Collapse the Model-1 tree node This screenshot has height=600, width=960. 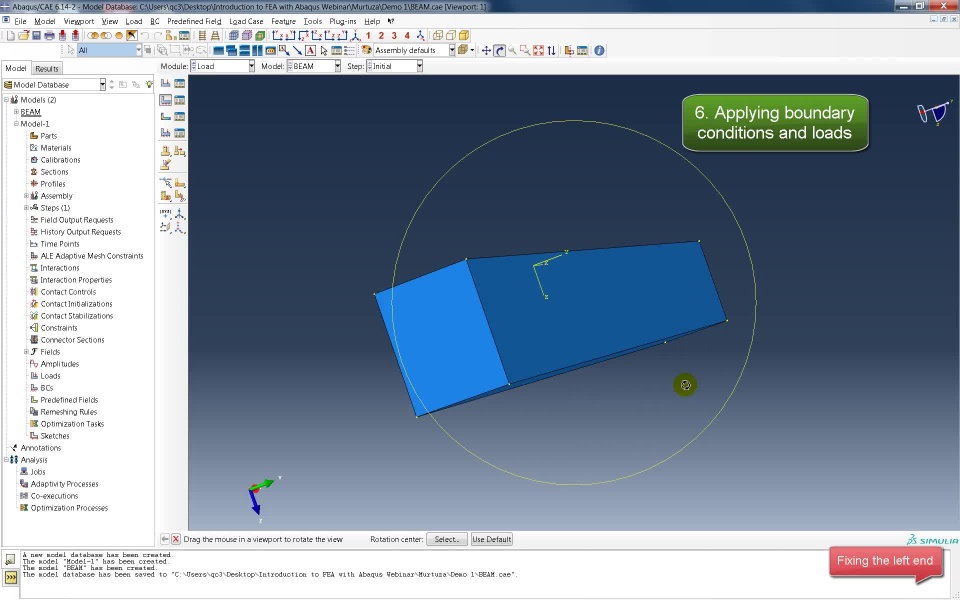coord(17,124)
